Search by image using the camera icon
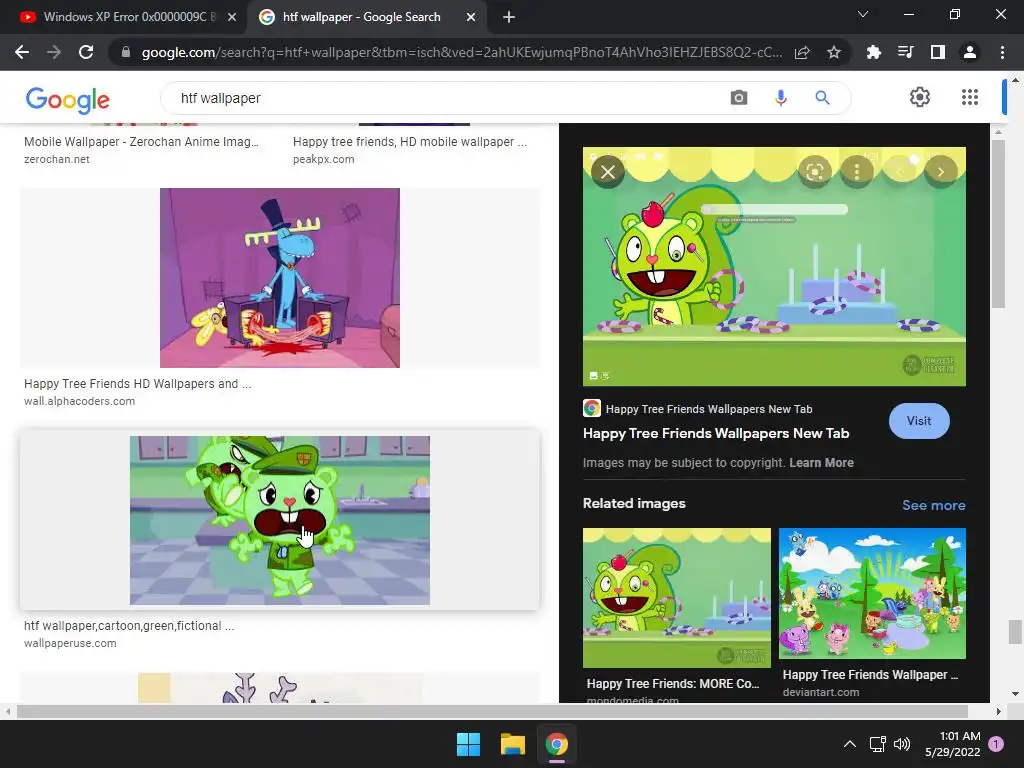This screenshot has height=768, width=1024. pos(739,98)
